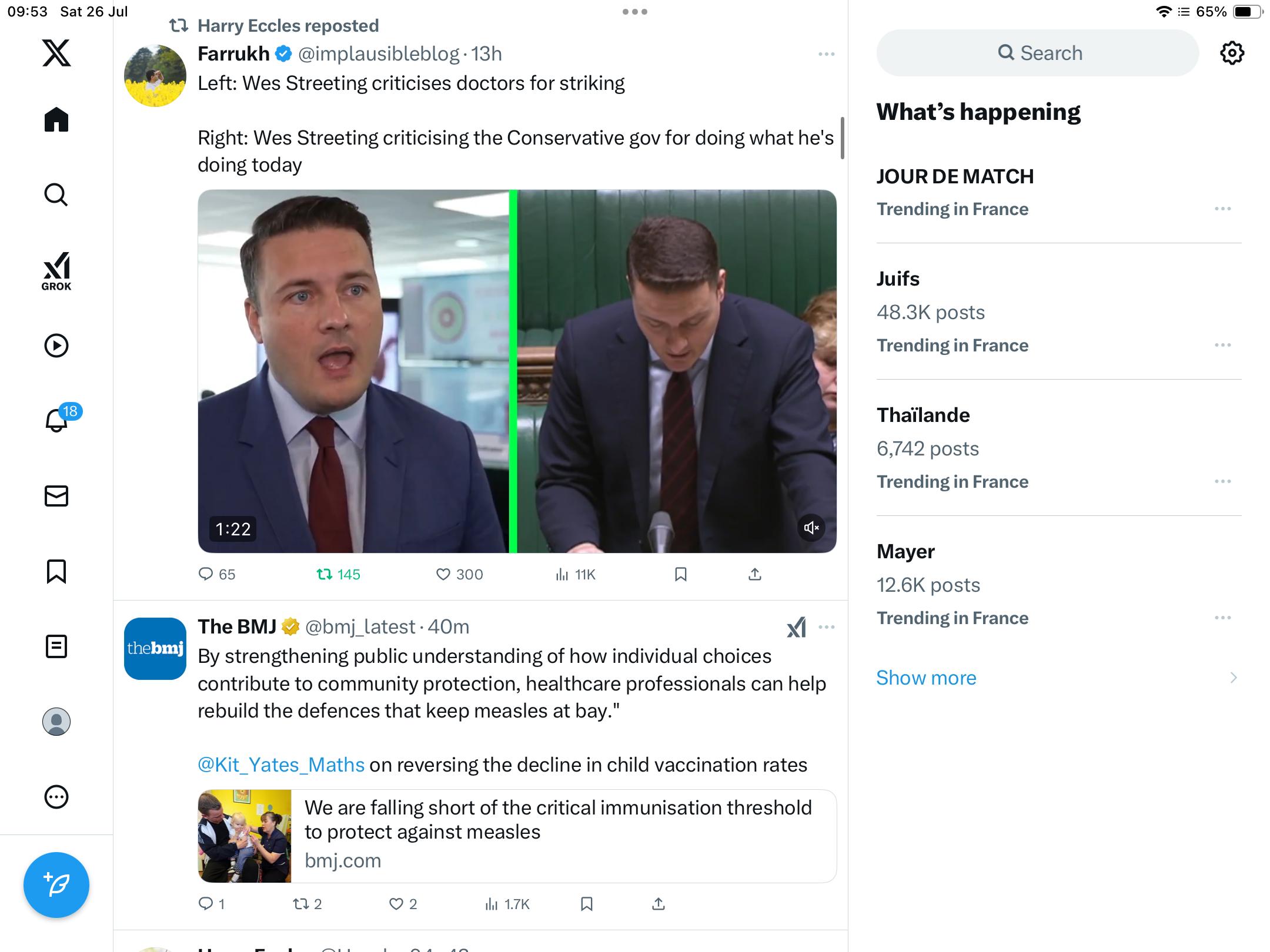Tap the compose new post button

[56, 885]
